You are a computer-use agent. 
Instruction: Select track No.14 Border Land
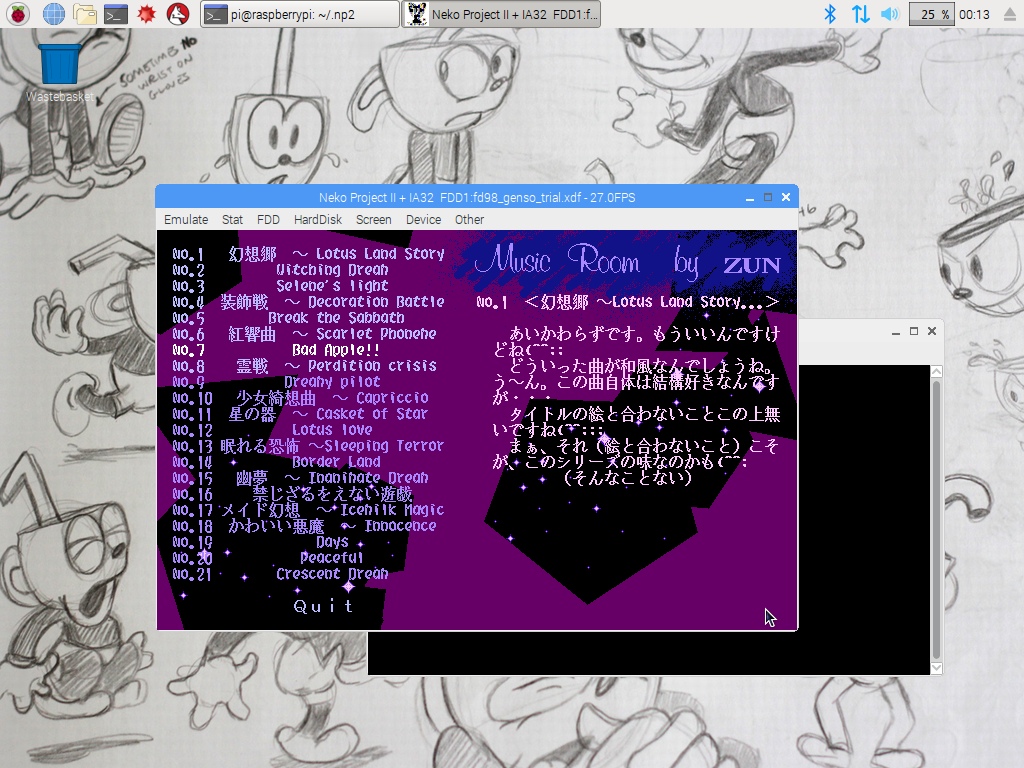tap(277, 462)
